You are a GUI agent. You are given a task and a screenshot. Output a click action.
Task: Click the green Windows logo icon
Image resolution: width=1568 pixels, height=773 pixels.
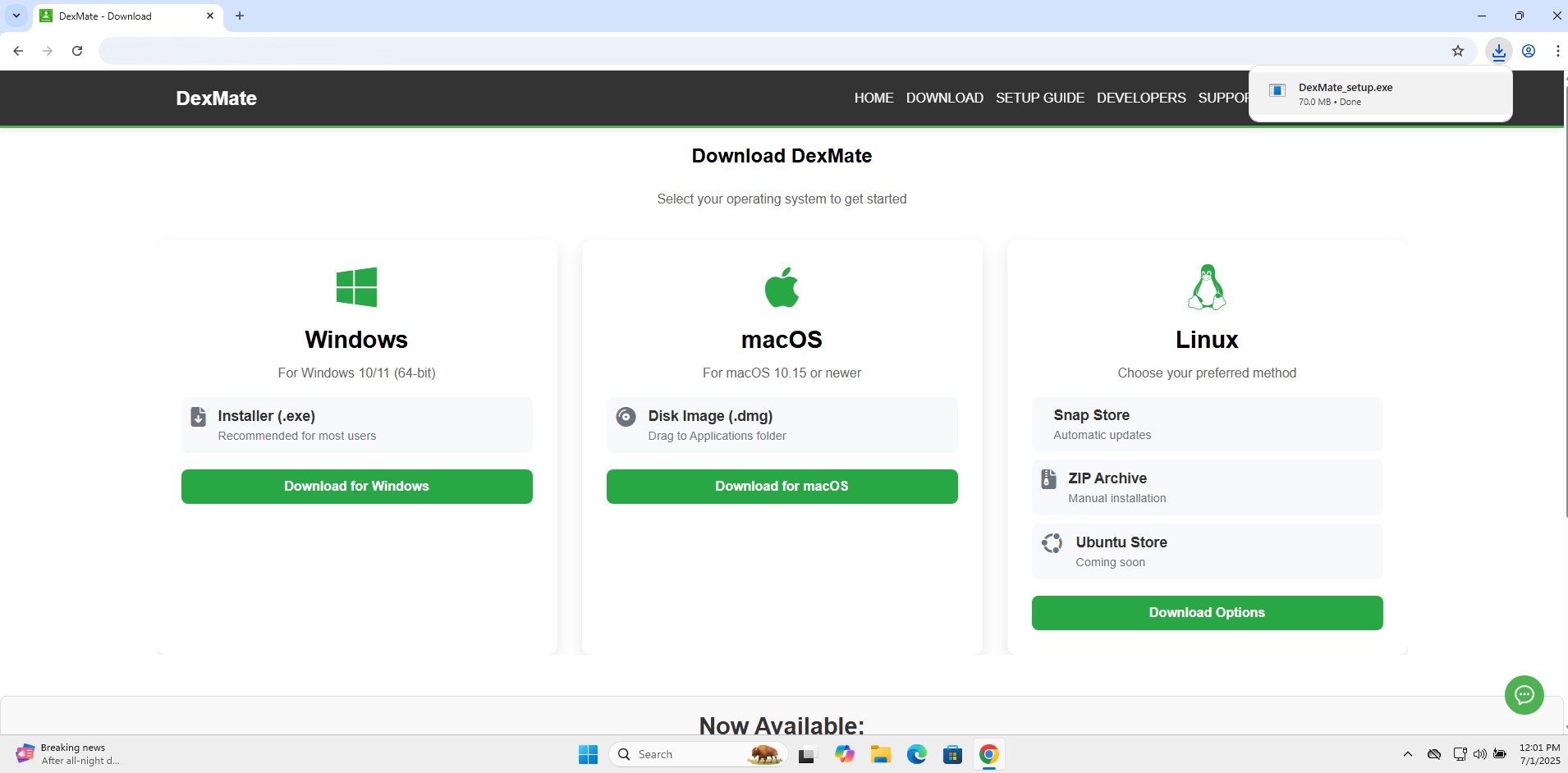[x=356, y=287]
